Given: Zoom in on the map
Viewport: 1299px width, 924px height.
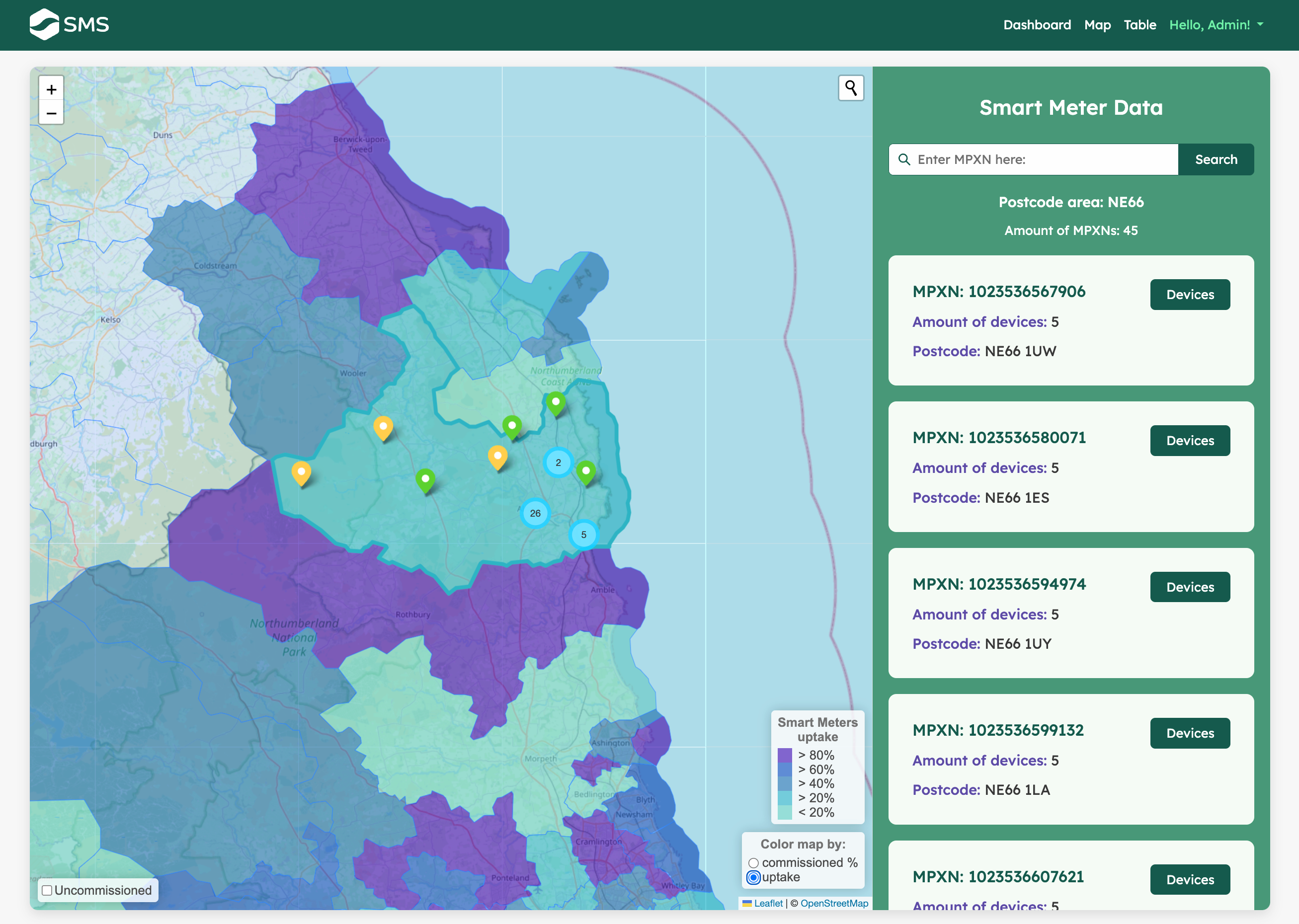Looking at the screenshot, I should tap(51, 89).
